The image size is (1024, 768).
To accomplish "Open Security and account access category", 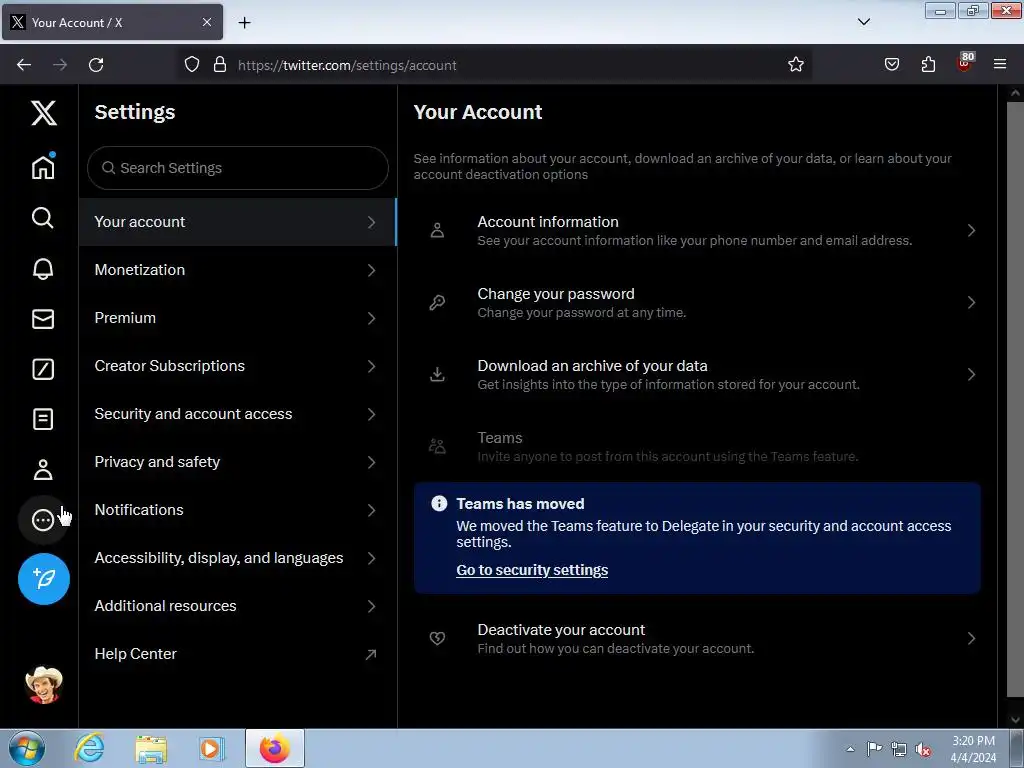I will pyautogui.click(x=237, y=414).
